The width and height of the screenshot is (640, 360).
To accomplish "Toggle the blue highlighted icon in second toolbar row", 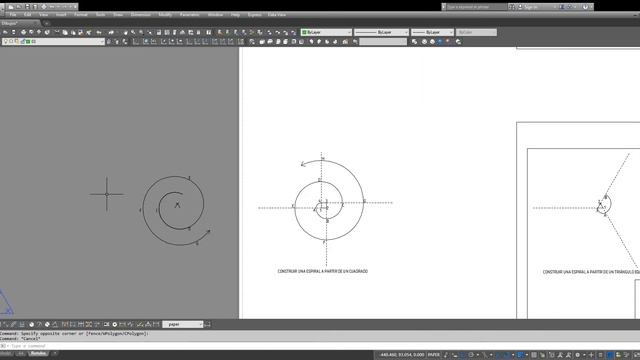I will point(440,41).
